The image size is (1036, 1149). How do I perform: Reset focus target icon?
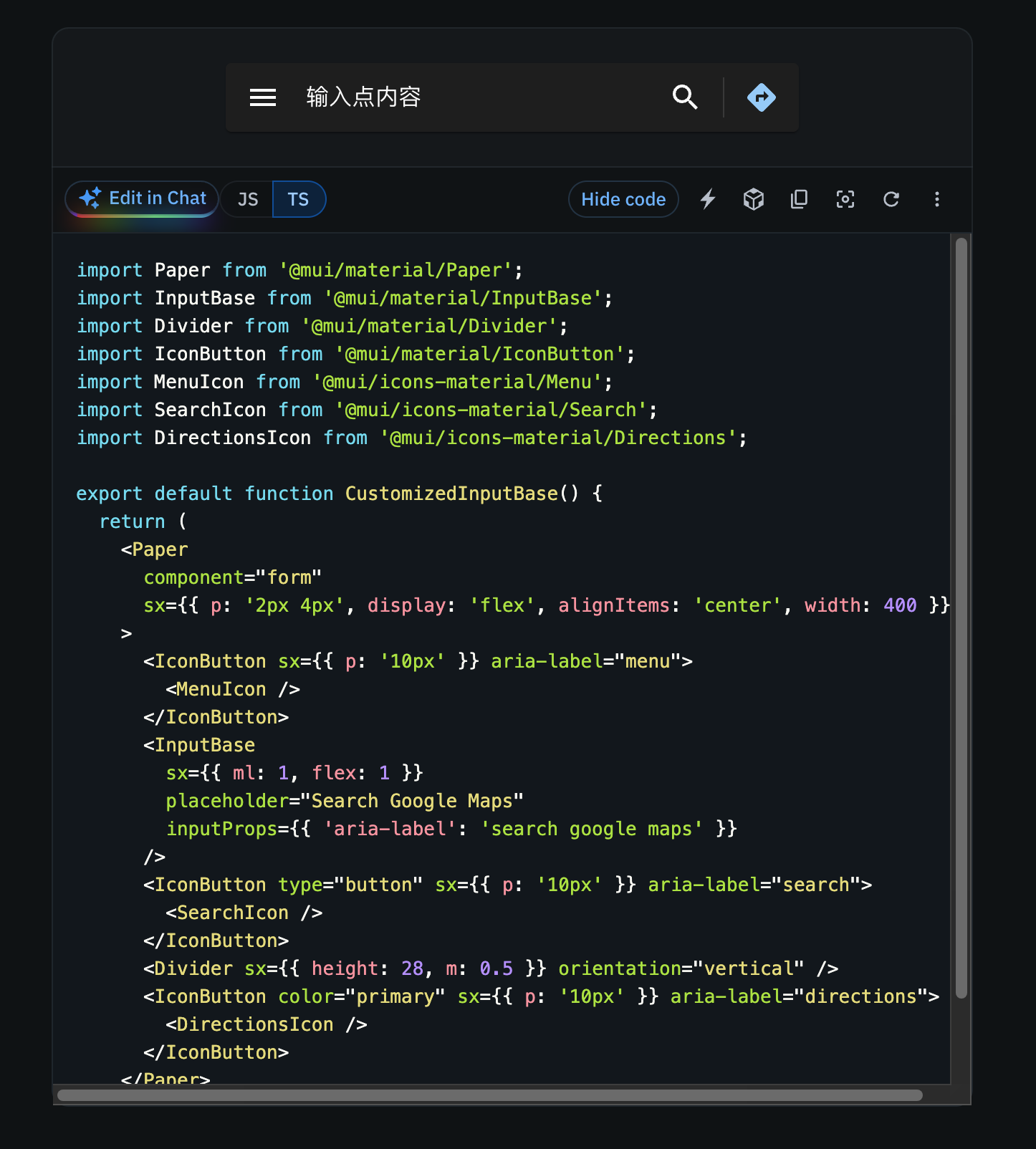pyautogui.click(x=845, y=199)
